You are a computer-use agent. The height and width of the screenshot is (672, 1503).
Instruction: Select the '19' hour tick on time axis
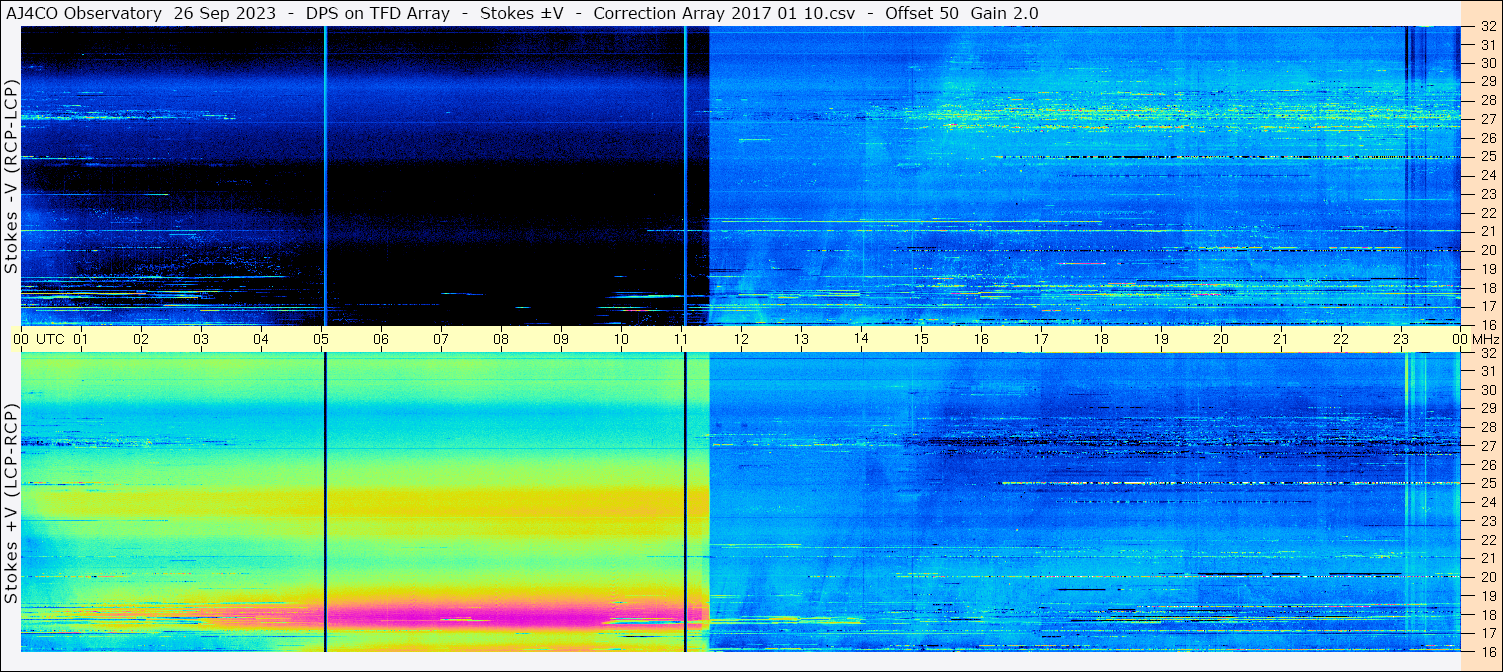1161,339
